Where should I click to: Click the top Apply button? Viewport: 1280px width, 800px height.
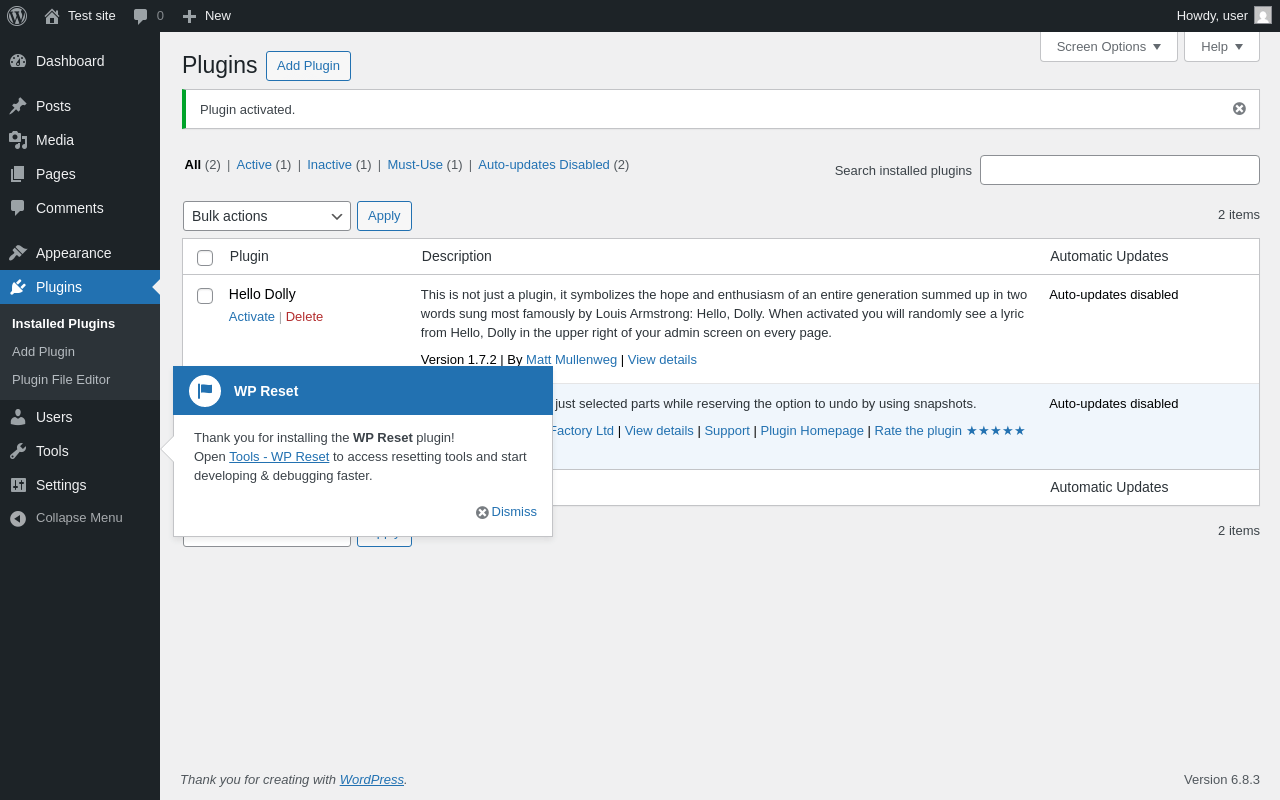click(384, 216)
